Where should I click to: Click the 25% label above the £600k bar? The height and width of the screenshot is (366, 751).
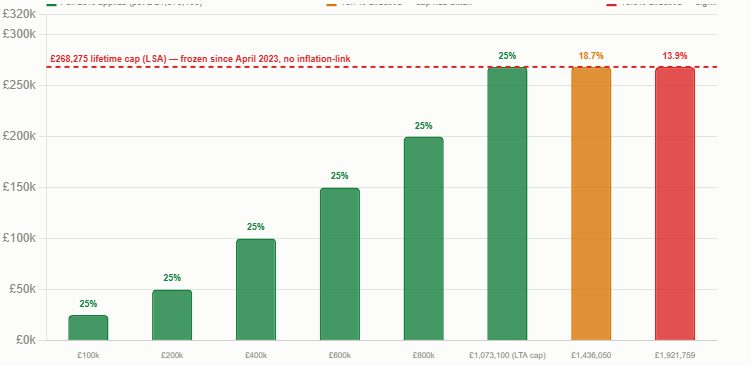(x=340, y=176)
